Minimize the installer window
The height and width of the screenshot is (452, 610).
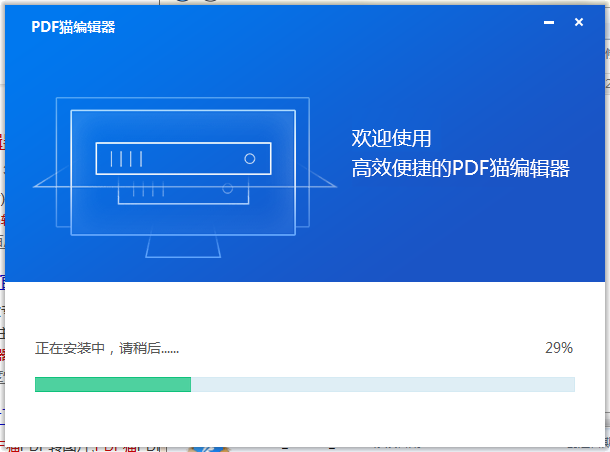pyautogui.click(x=547, y=22)
